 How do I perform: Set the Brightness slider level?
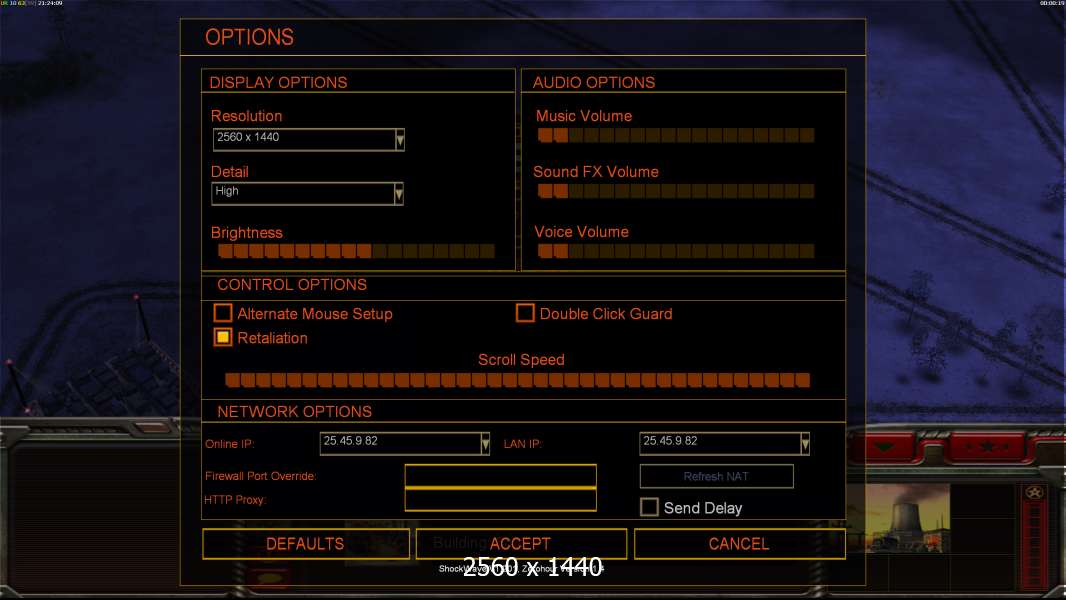[x=356, y=251]
